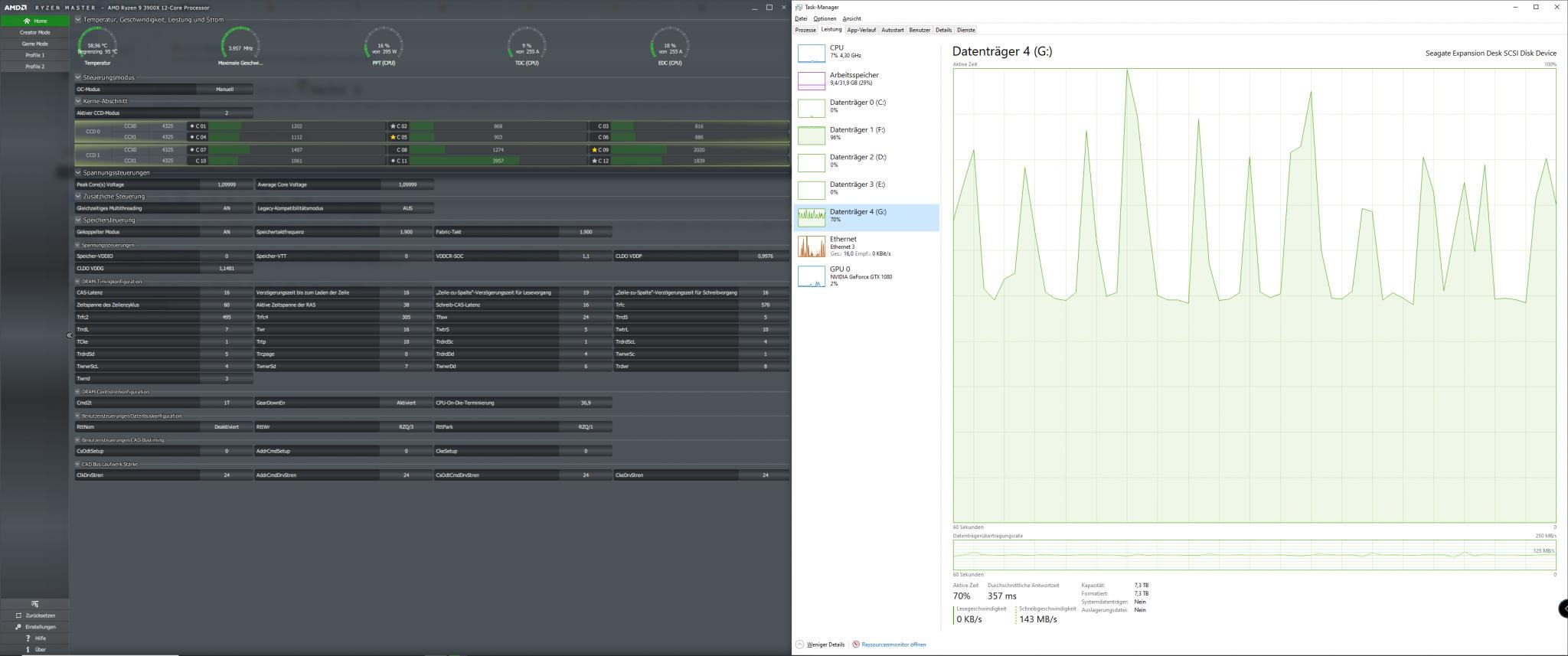Switch to the Details tab
Image resolution: width=1568 pixels, height=656 pixels.
point(943,30)
